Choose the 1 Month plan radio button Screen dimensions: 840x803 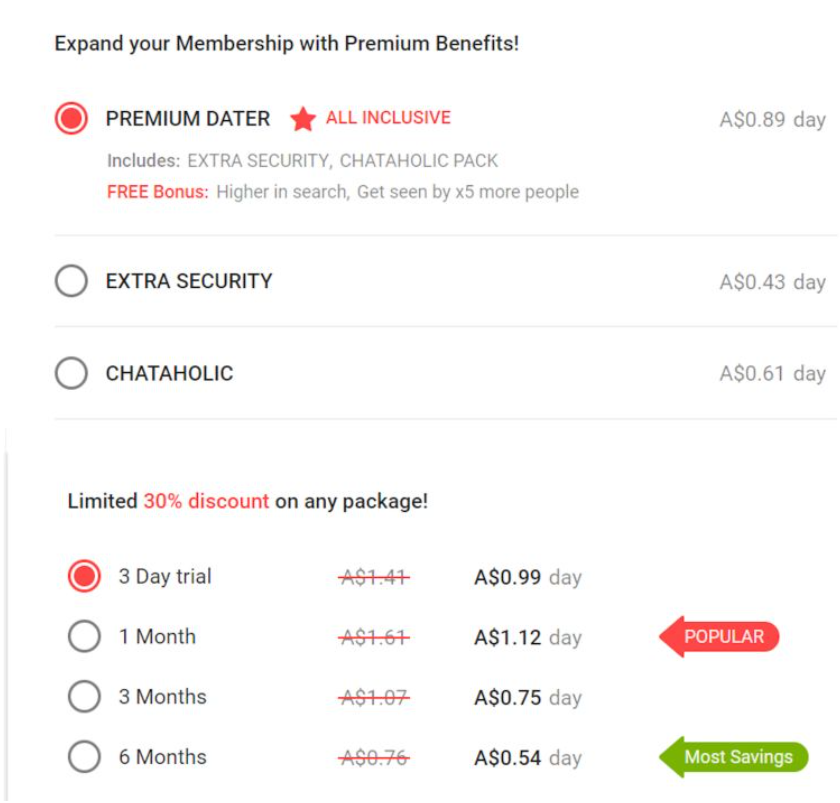(x=84, y=637)
